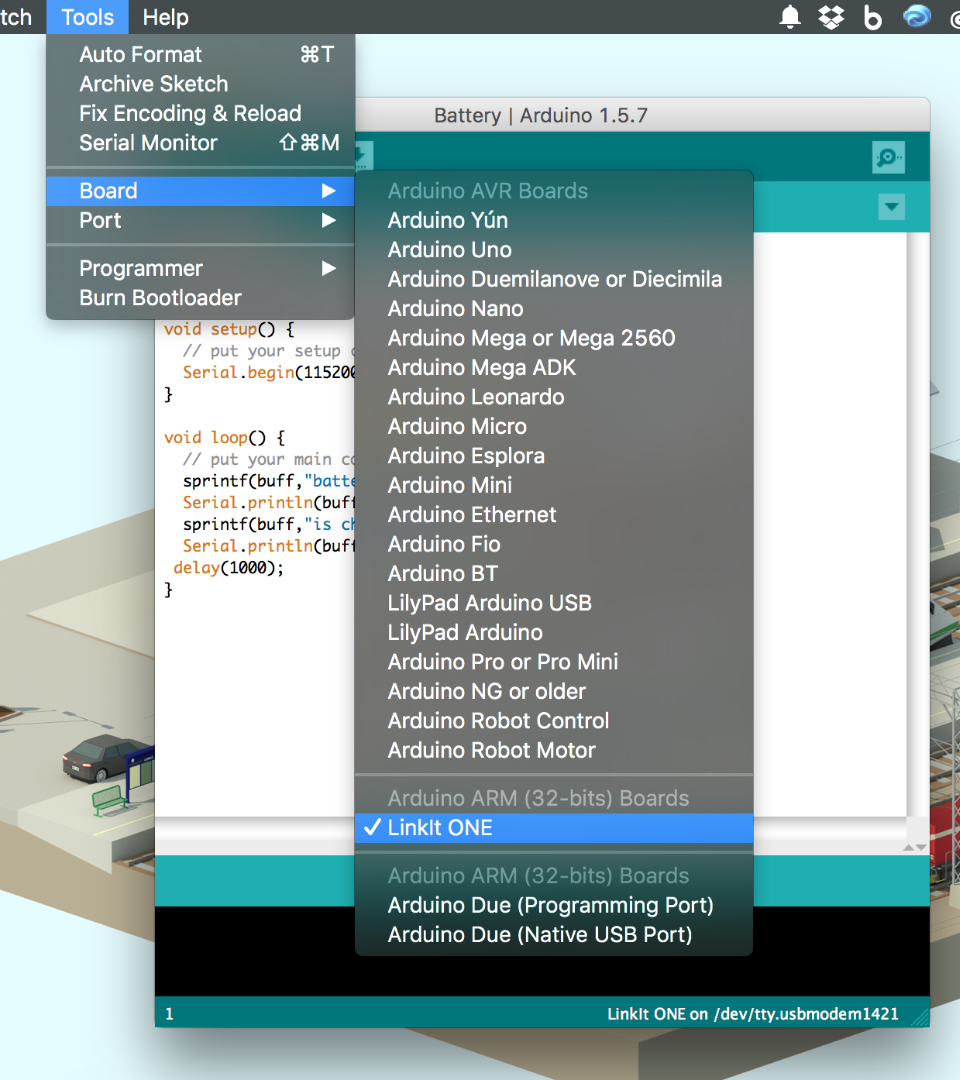The image size is (960, 1080).
Task: Select Arduino Ethernet board
Action: pyautogui.click(x=554, y=515)
